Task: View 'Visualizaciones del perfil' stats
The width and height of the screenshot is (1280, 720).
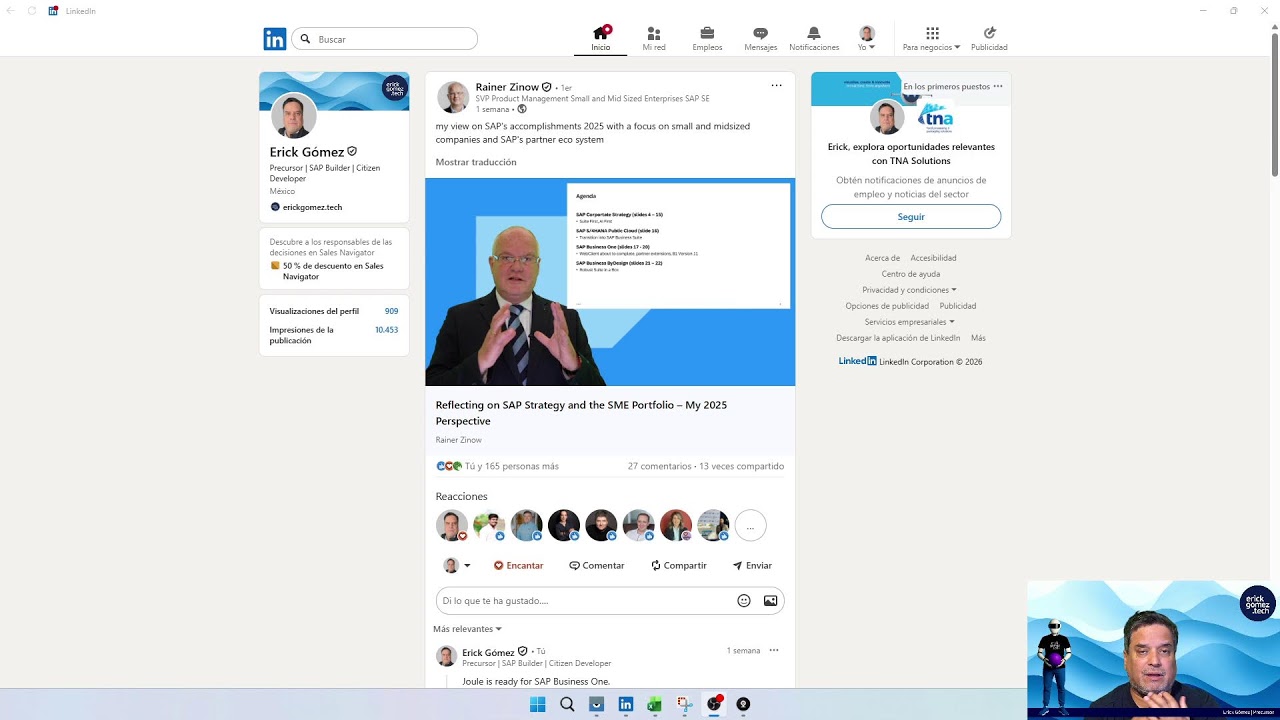Action: tap(334, 311)
